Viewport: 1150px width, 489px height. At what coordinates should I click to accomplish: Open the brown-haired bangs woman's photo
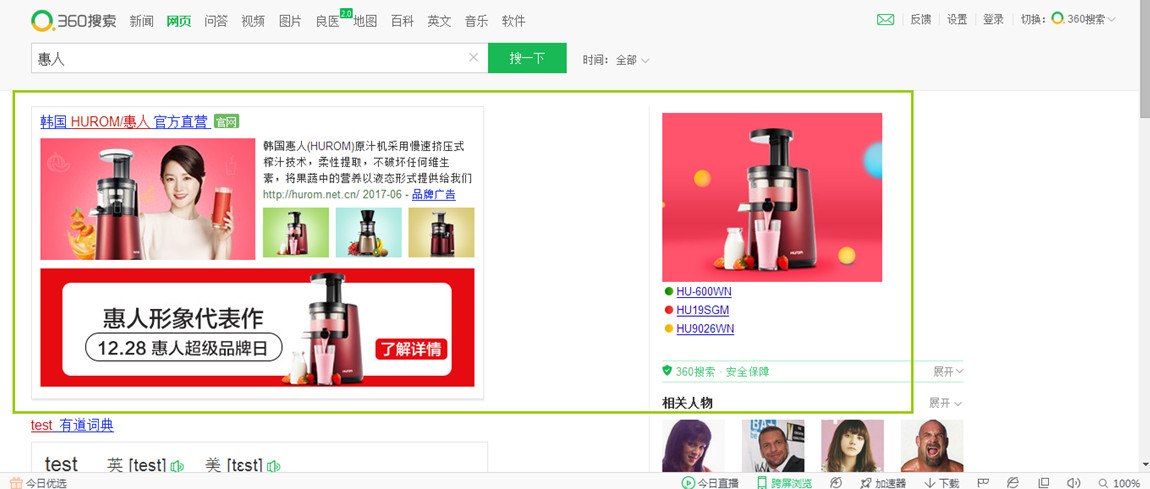coord(852,446)
